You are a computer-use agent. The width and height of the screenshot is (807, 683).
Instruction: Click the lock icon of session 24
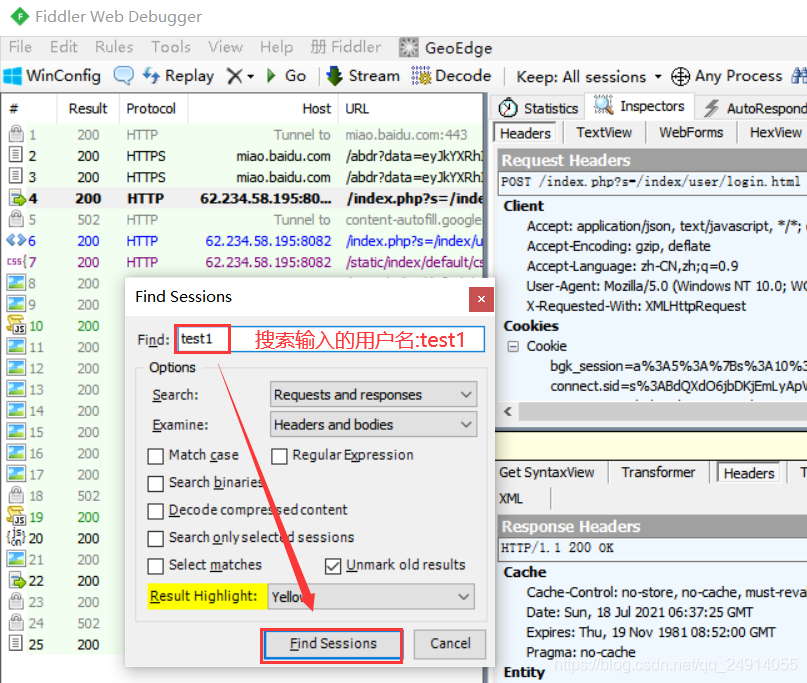point(16,622)
